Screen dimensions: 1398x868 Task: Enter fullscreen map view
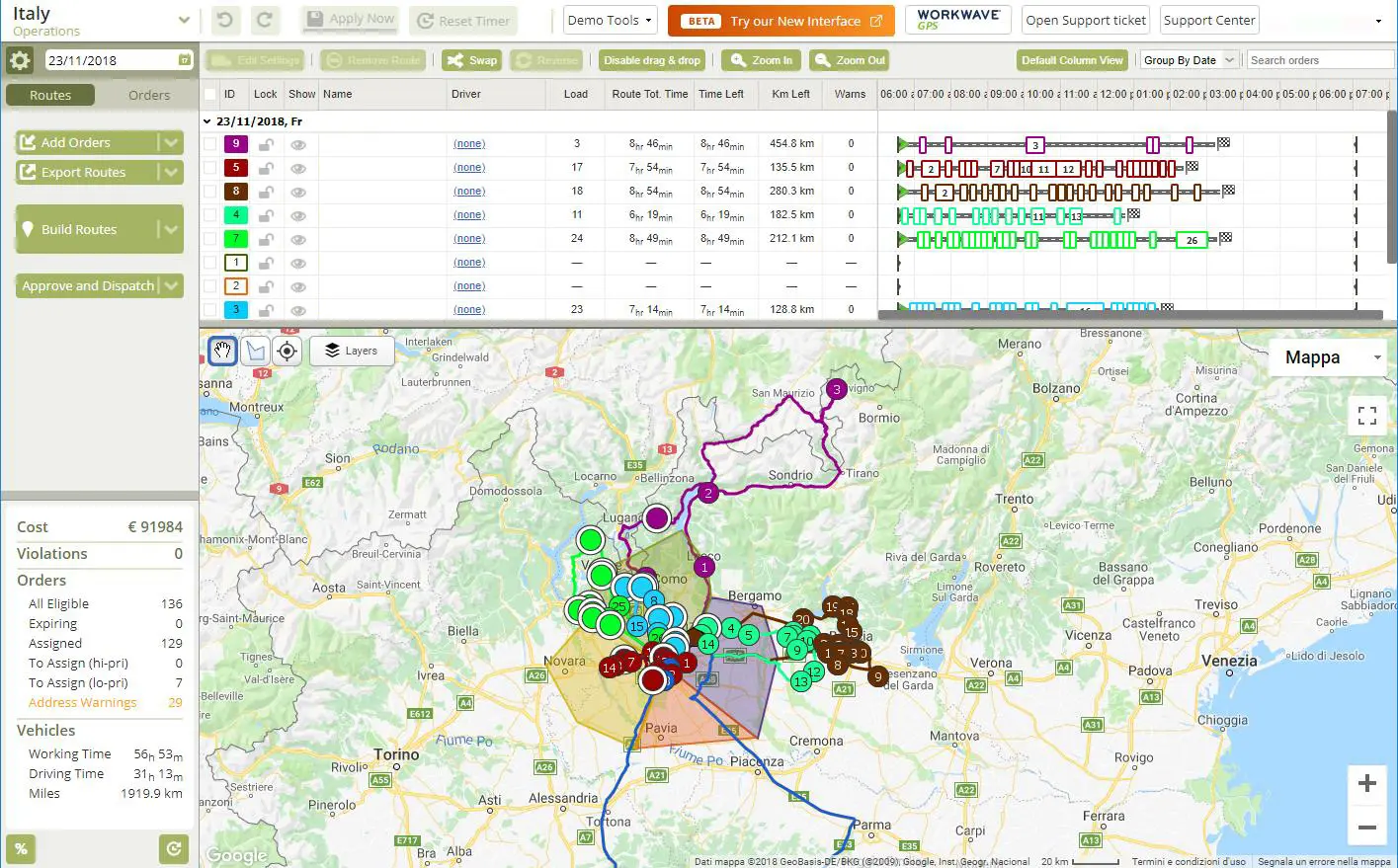pyautogui.click(x=1367, y=416)
